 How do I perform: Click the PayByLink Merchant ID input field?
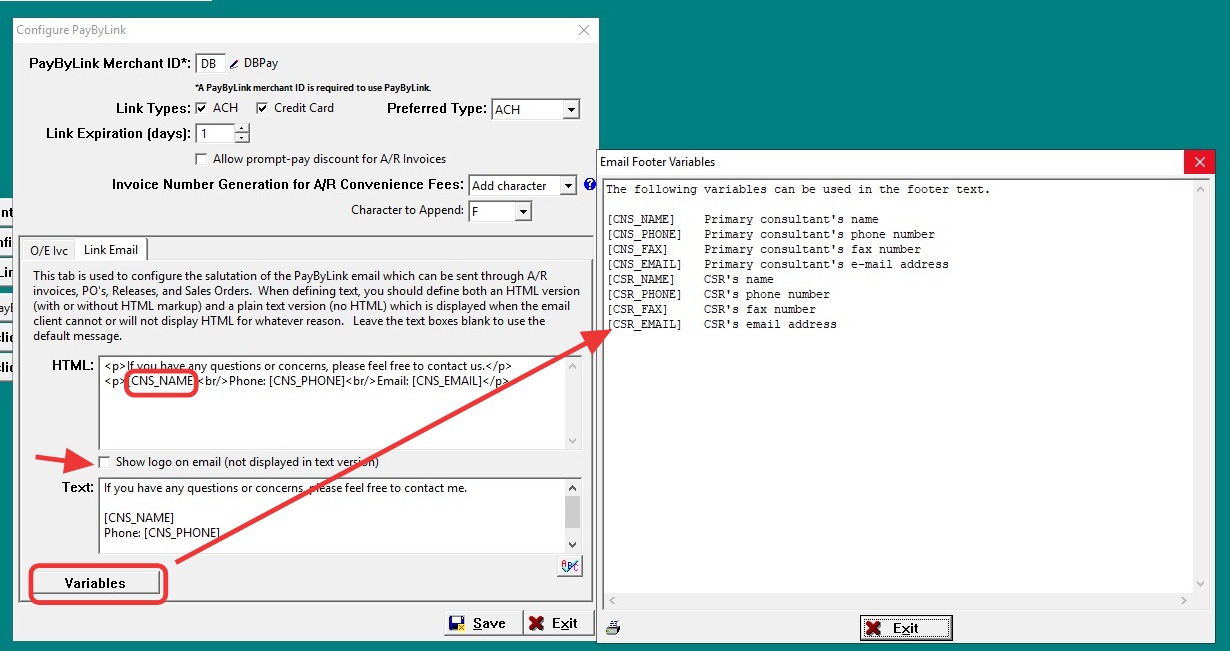(210, 63)
